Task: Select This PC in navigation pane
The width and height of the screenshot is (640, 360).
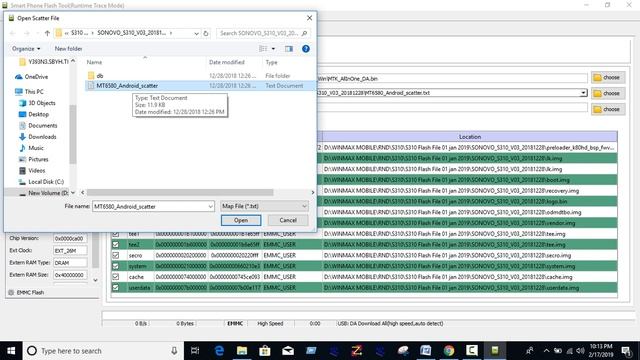Action: pyautogui.click(x=33, y=92)
